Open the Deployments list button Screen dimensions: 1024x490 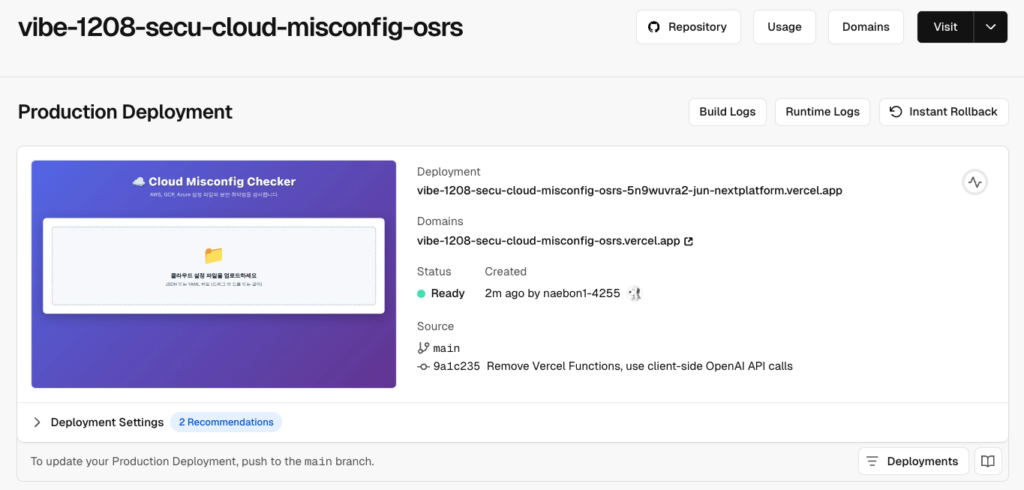coord(913,461)
